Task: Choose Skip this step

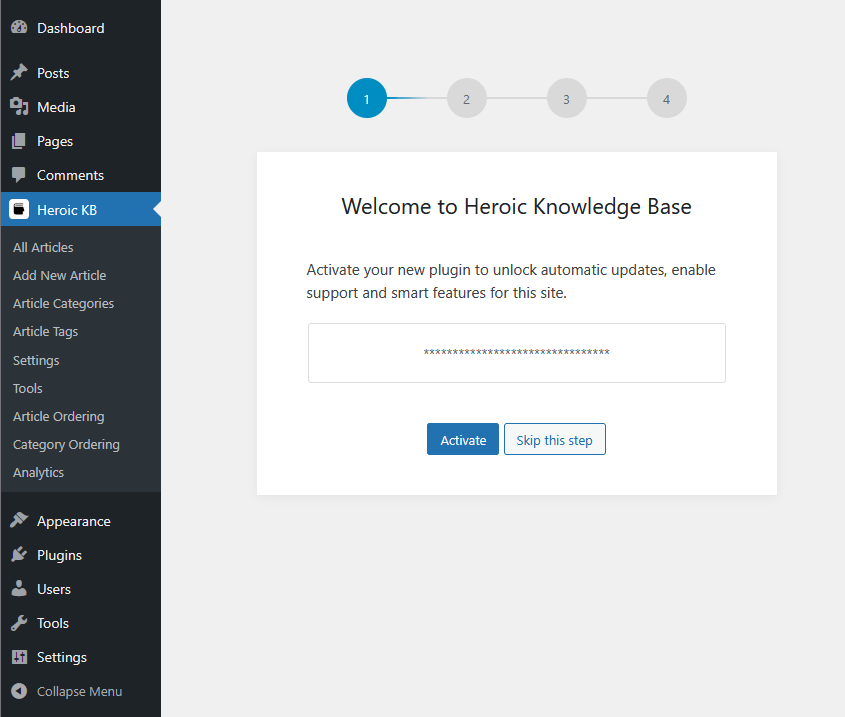Action: (x=554, y=439)
